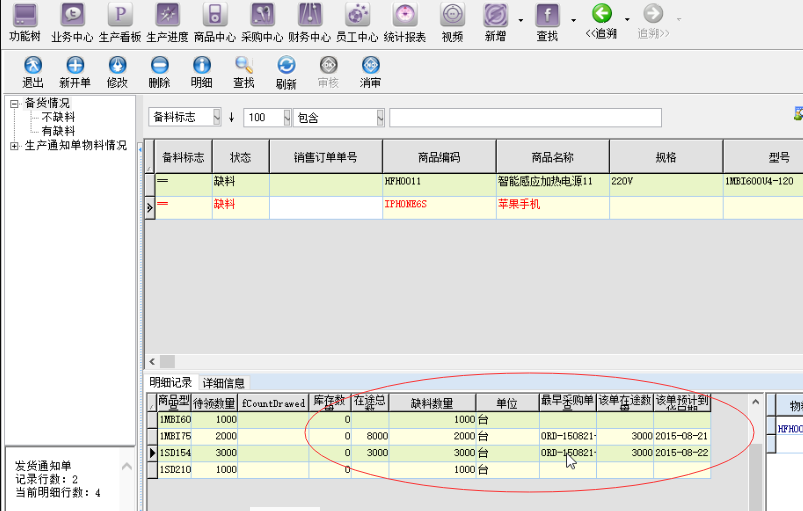Open 生产进度 production progress

tap(167, 22)
